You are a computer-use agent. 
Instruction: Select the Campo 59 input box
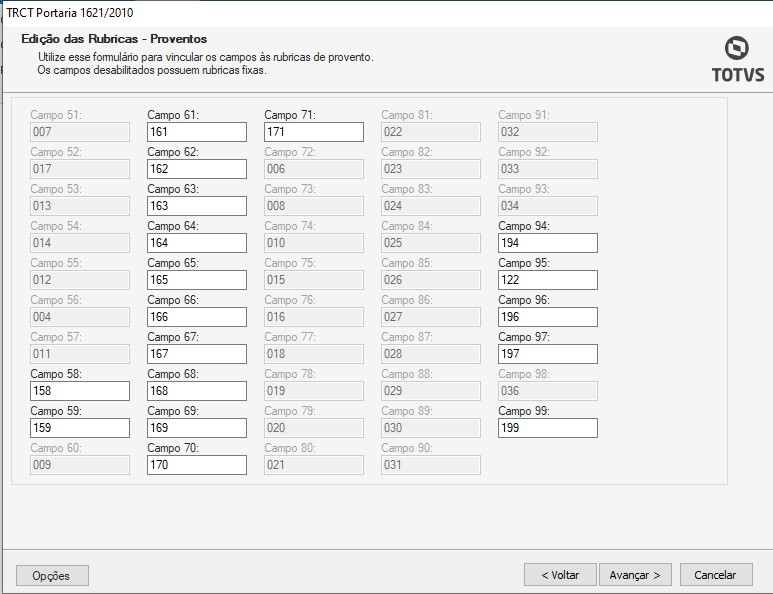point(79,428)
